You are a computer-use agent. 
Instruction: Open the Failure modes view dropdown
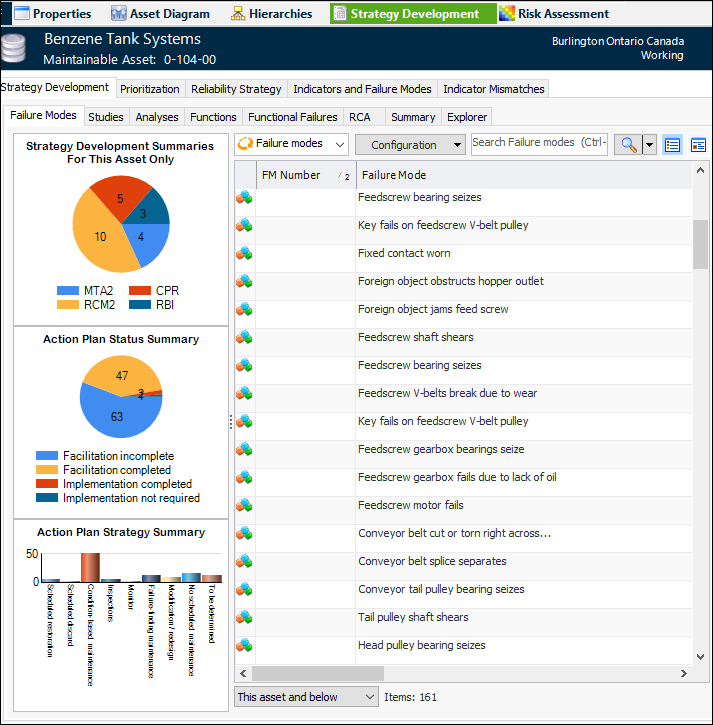coord(291,144)
